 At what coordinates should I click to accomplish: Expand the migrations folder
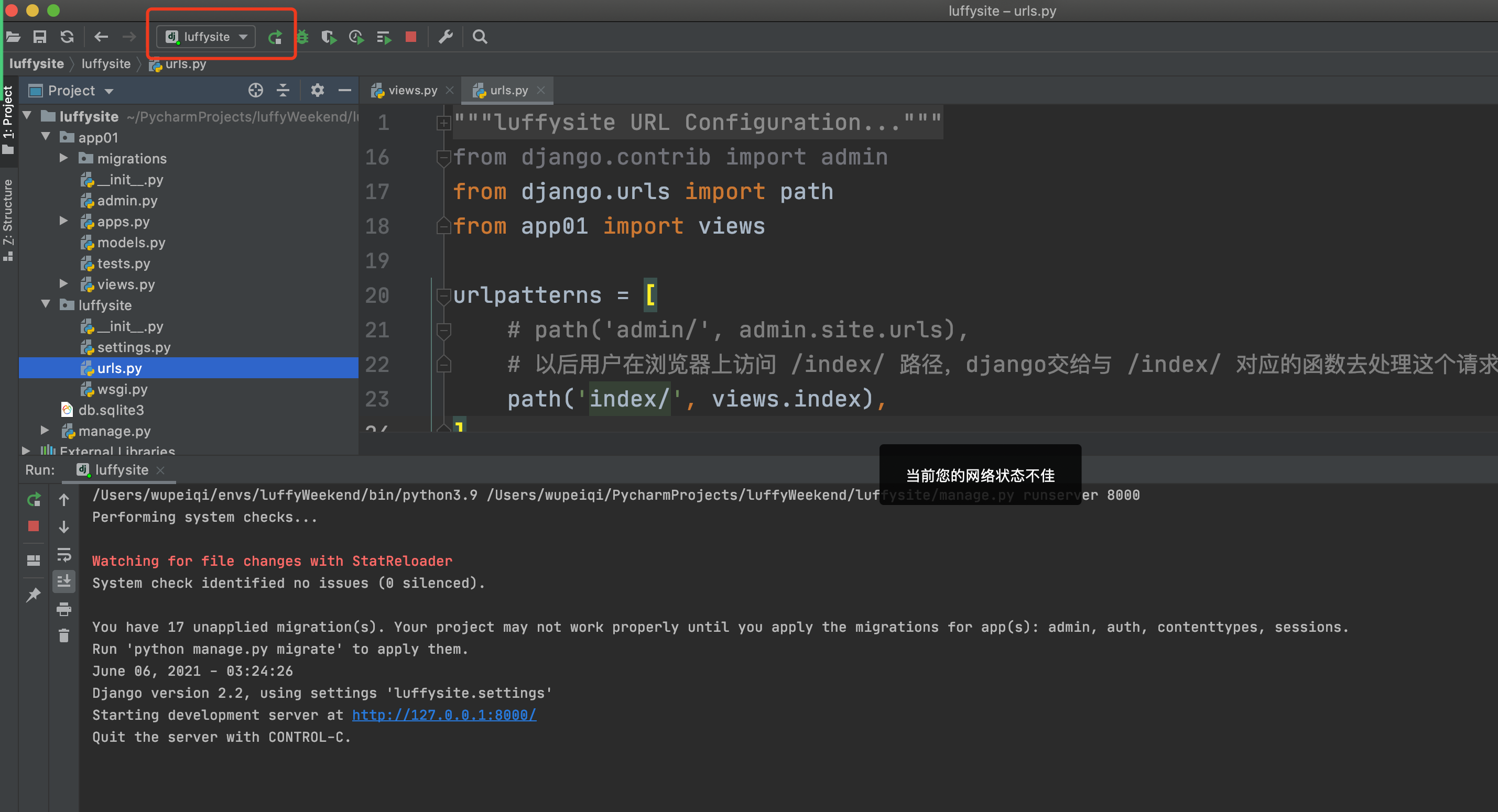64,158
